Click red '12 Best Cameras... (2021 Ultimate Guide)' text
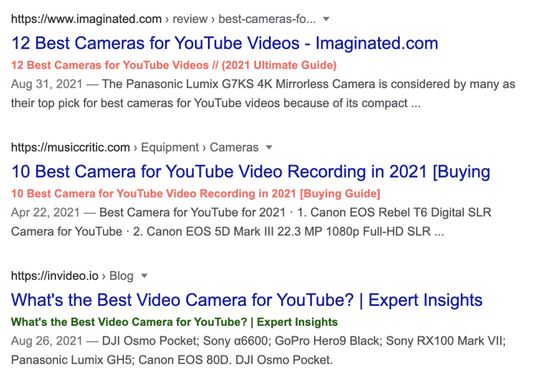Viewport: 535px width, 383px height. (x=174, y=65)
